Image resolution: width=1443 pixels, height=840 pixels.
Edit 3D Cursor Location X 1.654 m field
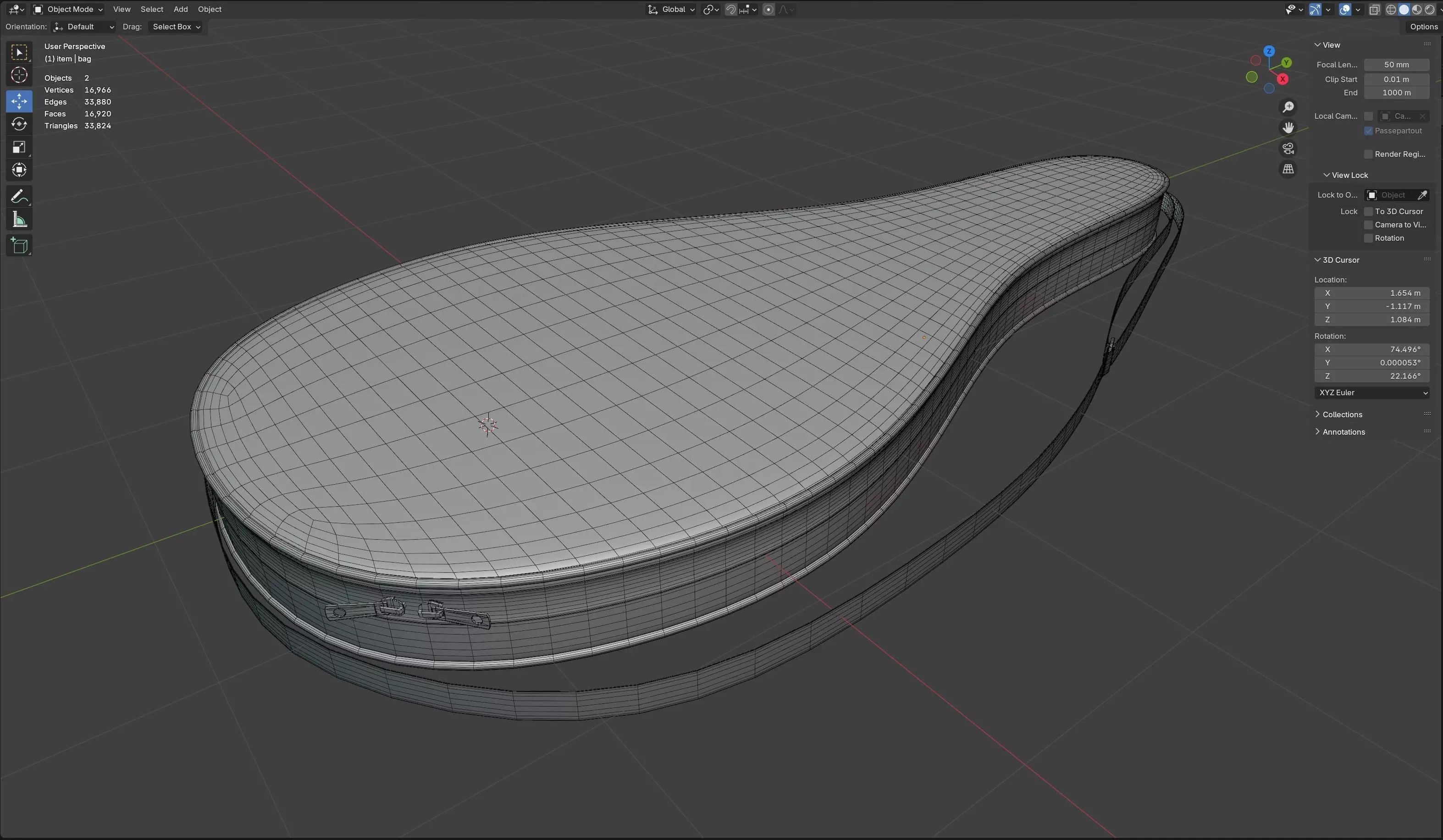point(1371,293)
